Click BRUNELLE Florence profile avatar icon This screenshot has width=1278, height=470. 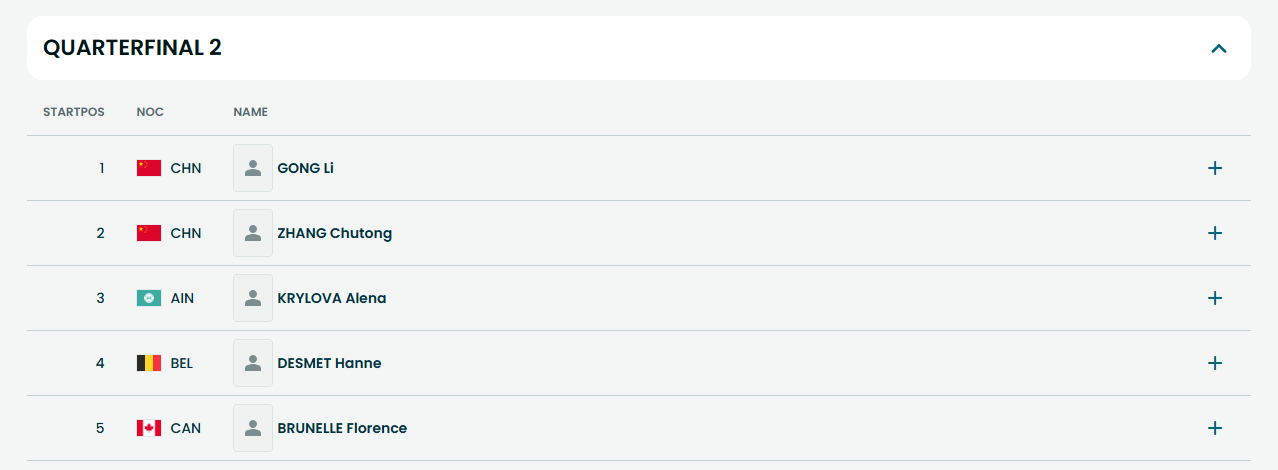[253, 428]
